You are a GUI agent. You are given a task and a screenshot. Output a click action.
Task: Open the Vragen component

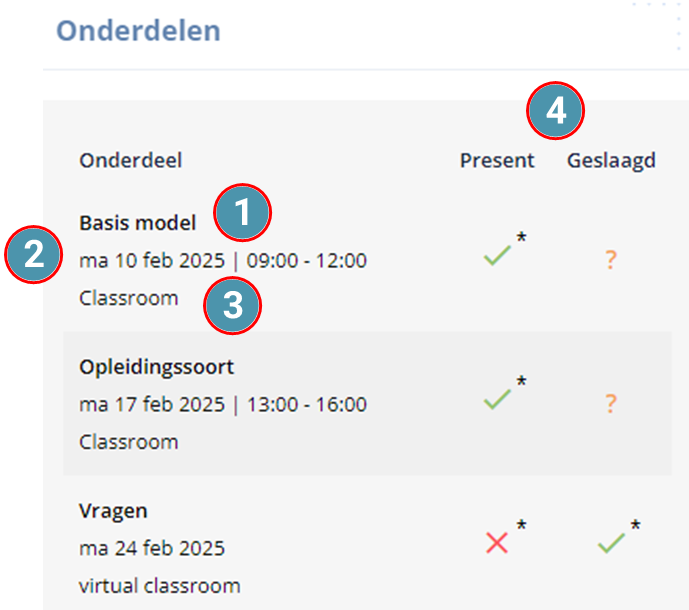pyautogui.click(x=113, y=512)
